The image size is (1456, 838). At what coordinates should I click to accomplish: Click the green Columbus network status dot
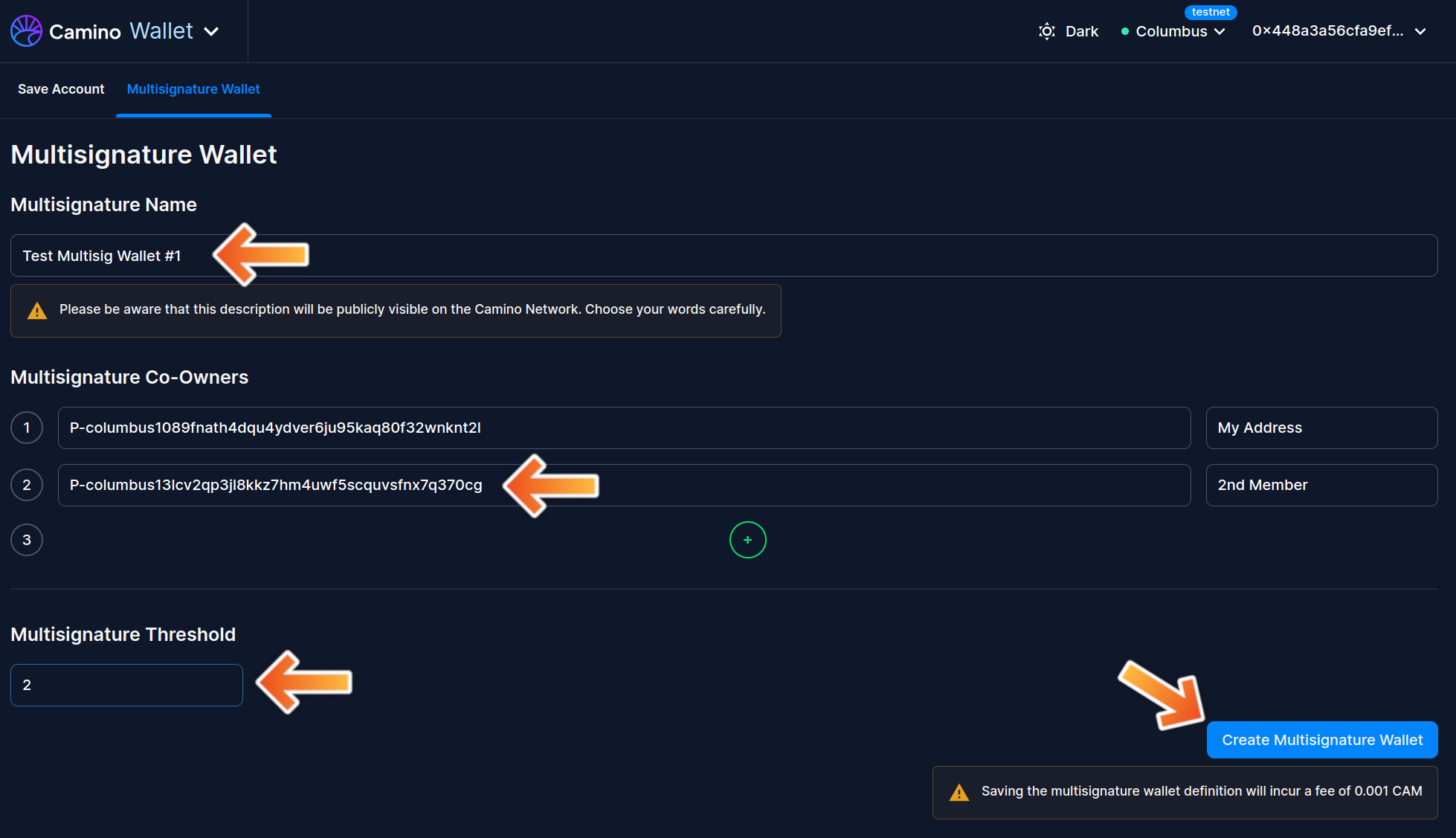(x=1125, y=31)
